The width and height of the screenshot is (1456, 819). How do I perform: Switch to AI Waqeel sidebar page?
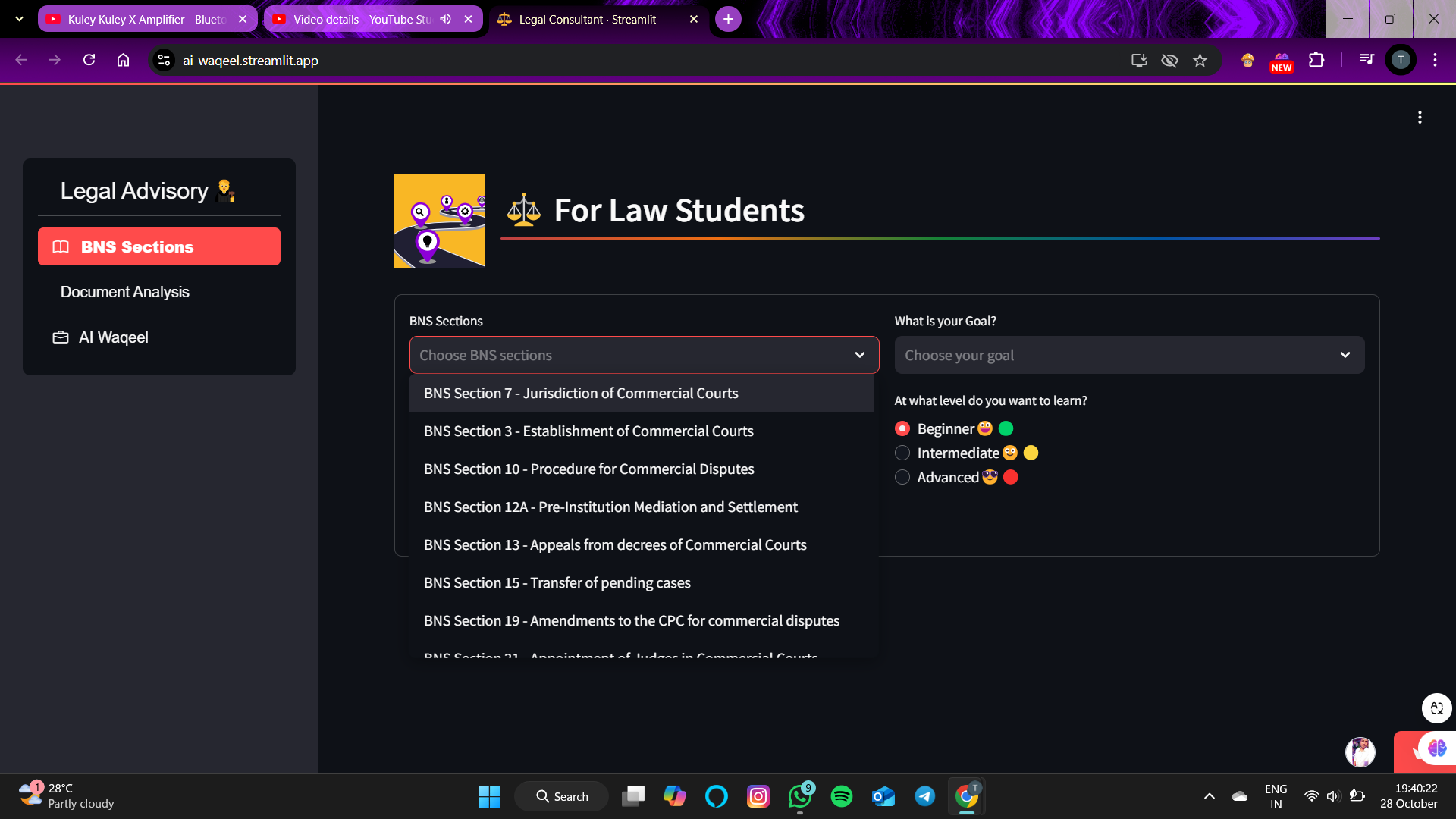click(114, 337)
